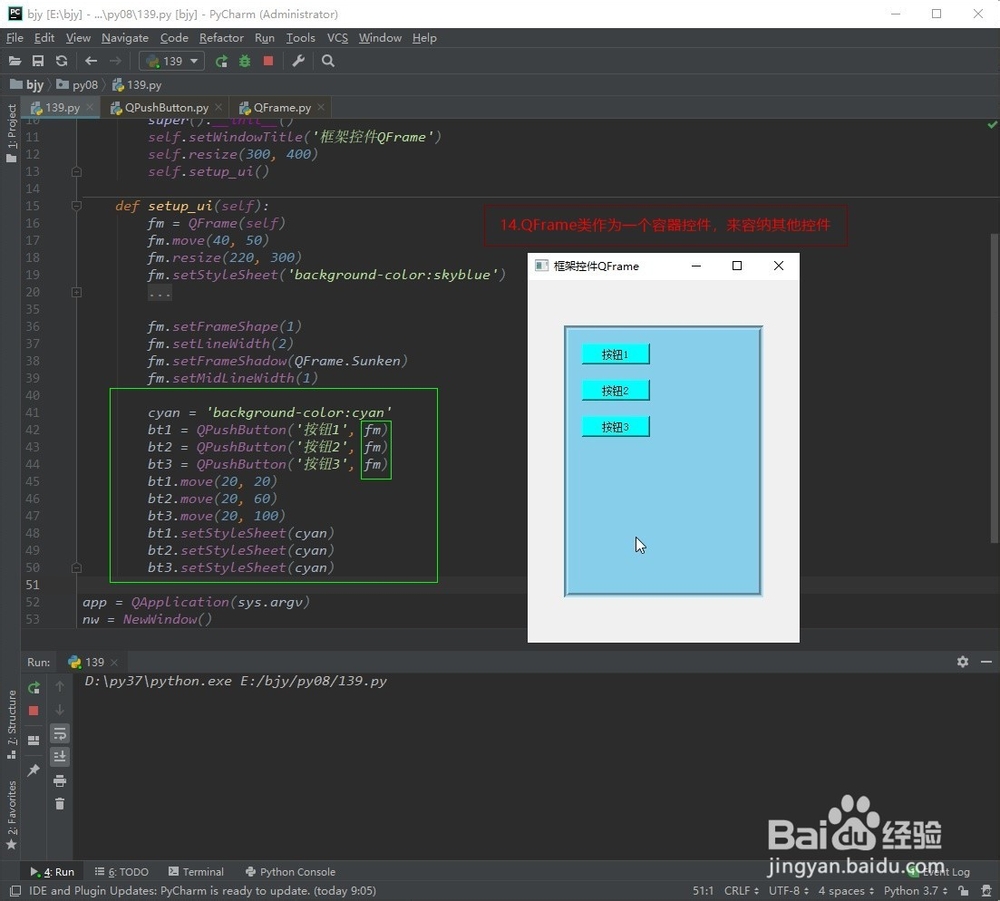Open the Refactor menu
This screenshot has width=1000, height=901.
click(221, 38)
